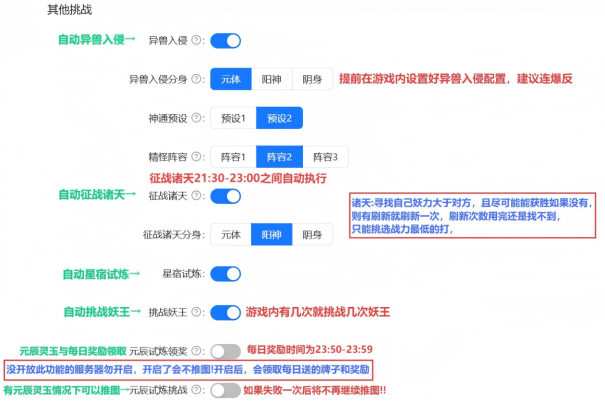Viewport: 605px width, 402px height.
Task: Pick 元体 for 征战诸天分身
Action: point(231,234)
